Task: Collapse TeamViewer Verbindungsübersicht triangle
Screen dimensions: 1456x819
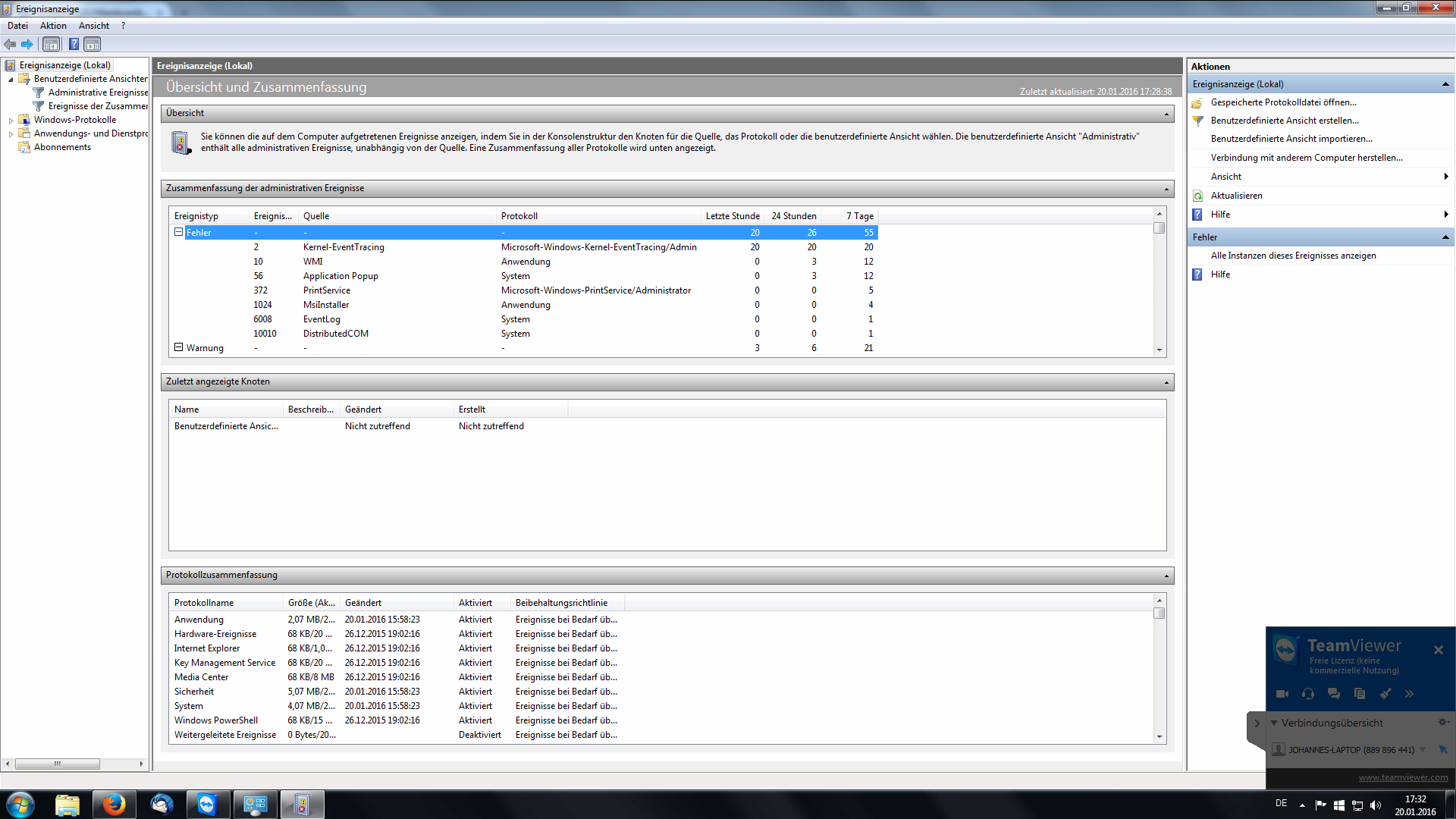Action: point(1274,723)
